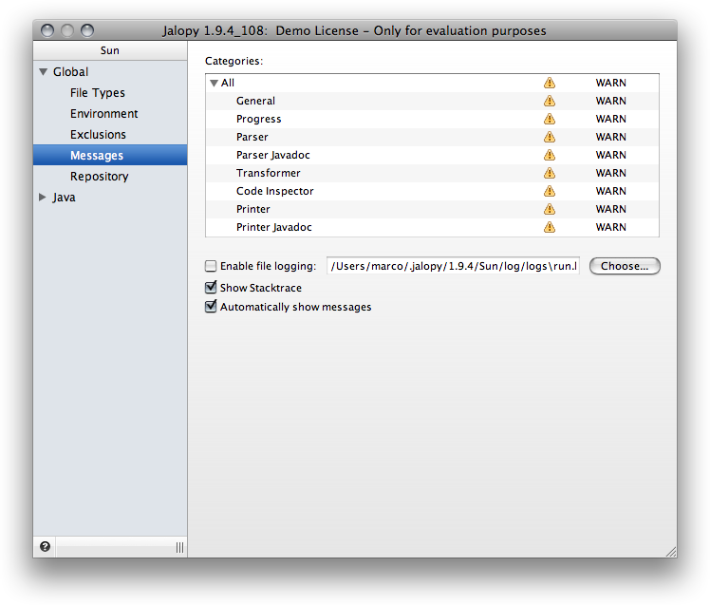This screenshot has width=710, height=605.
Task: Open Environment settings page
Action: click(104, 114)
